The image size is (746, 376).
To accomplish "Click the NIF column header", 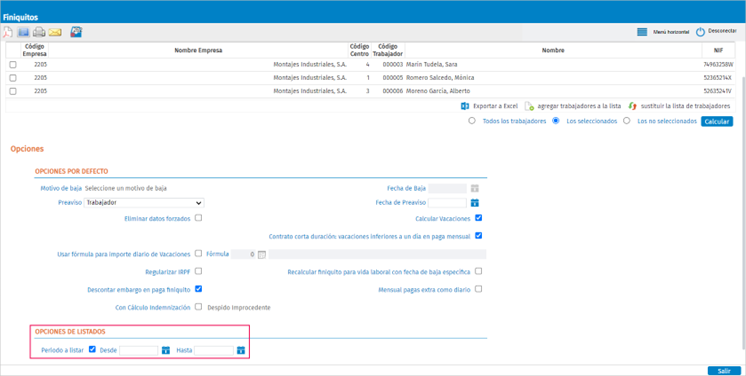I will [x=718, y=50].
